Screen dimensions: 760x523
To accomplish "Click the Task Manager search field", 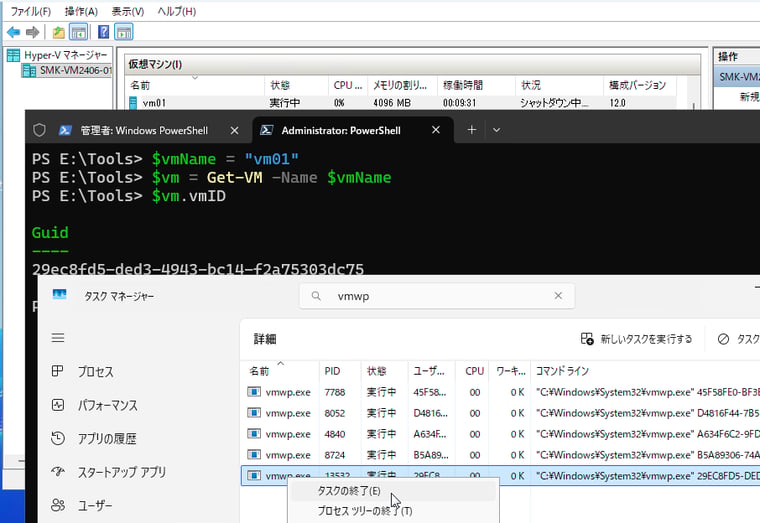I will [x=437, y=296].
